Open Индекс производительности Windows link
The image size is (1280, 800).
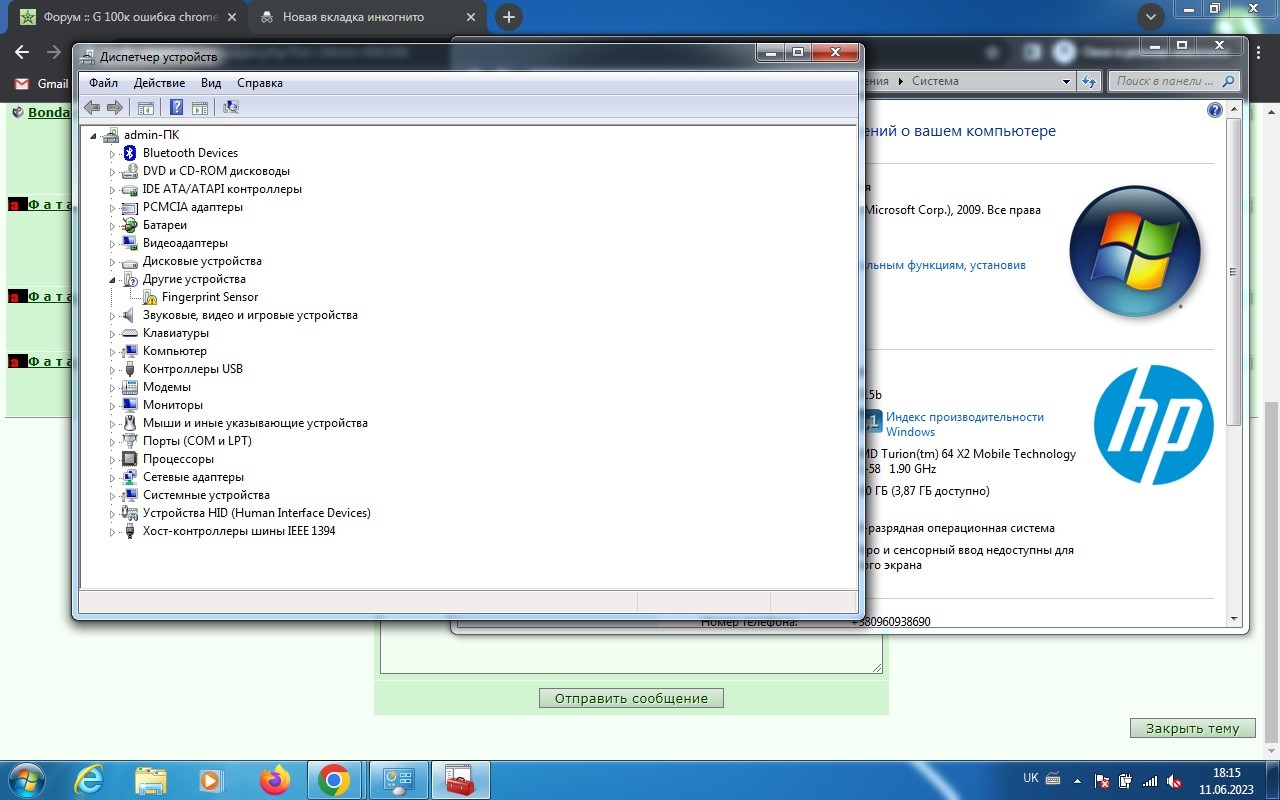(x=964, y=424)
